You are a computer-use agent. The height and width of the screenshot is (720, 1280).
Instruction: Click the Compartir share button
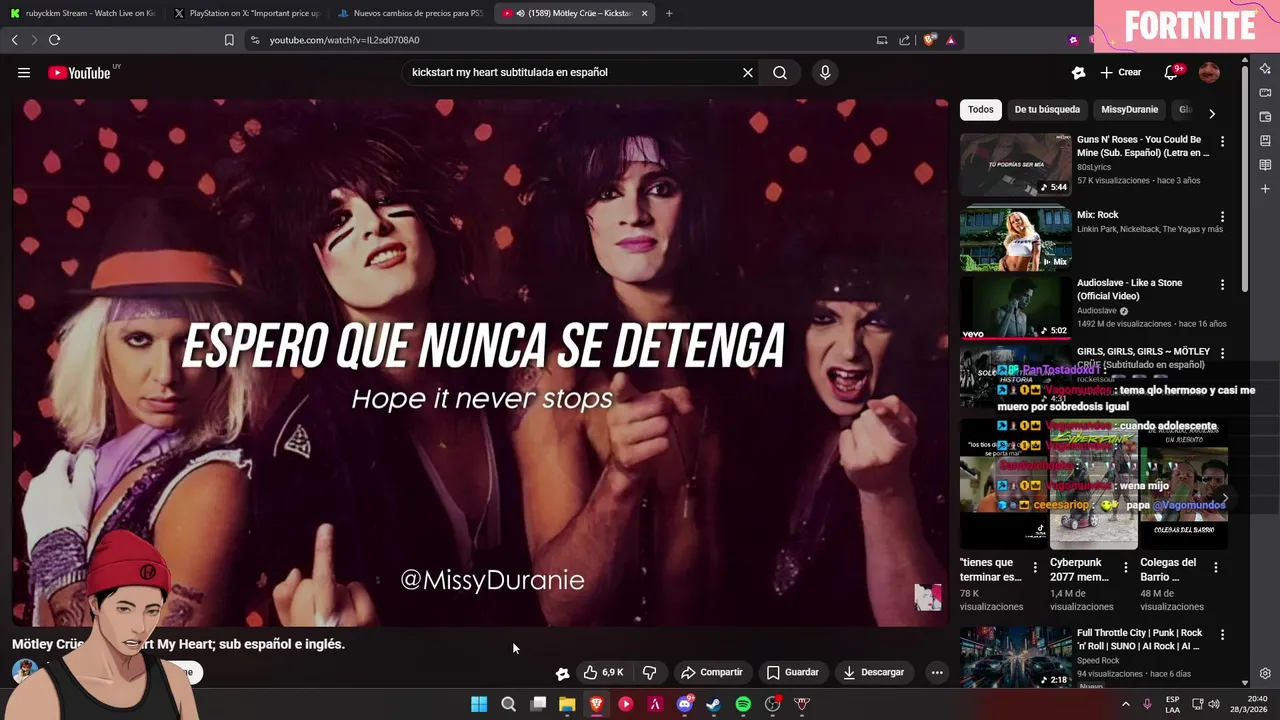(712, 672)
